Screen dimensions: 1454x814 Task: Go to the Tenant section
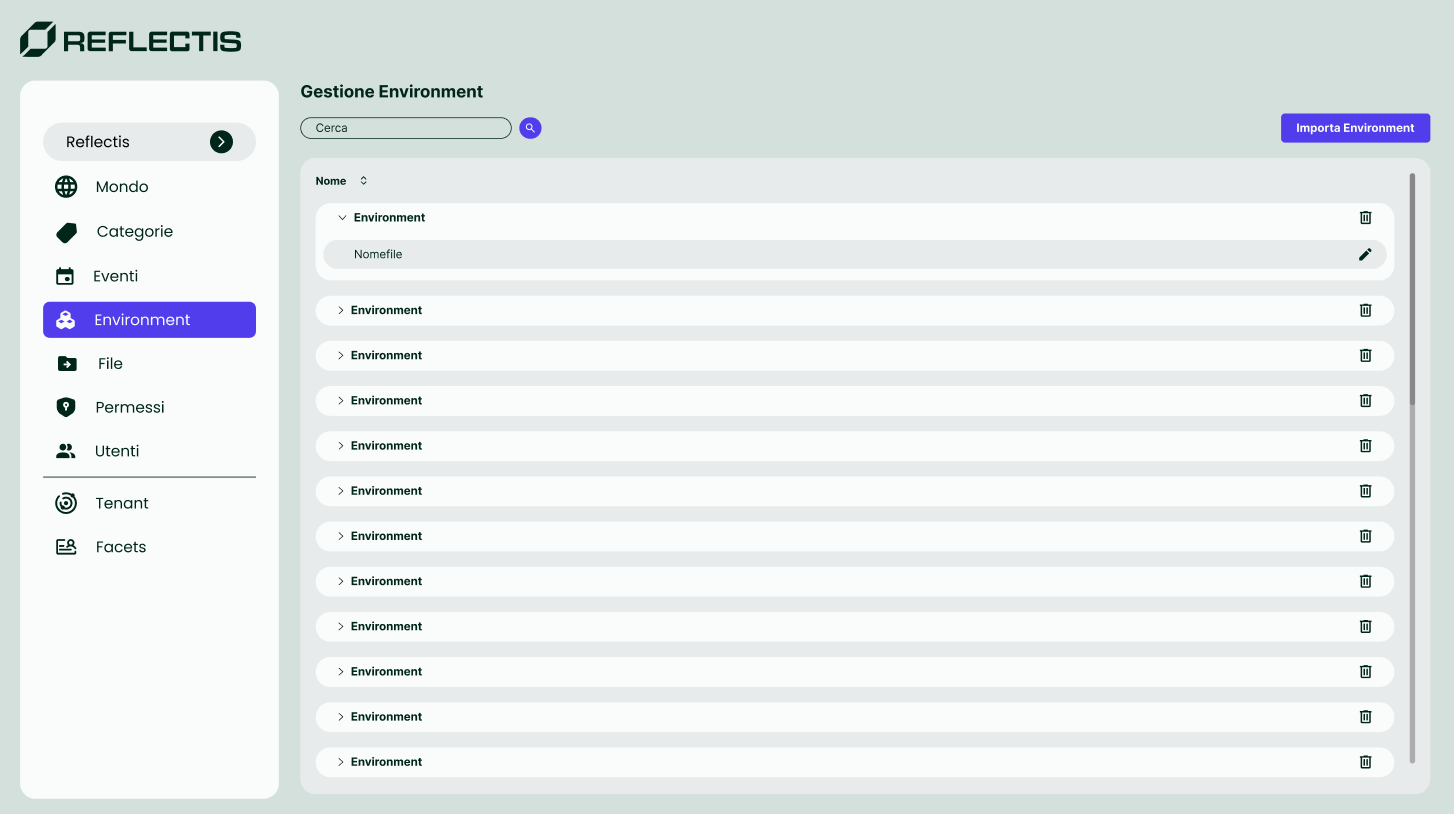click(122, 503)
